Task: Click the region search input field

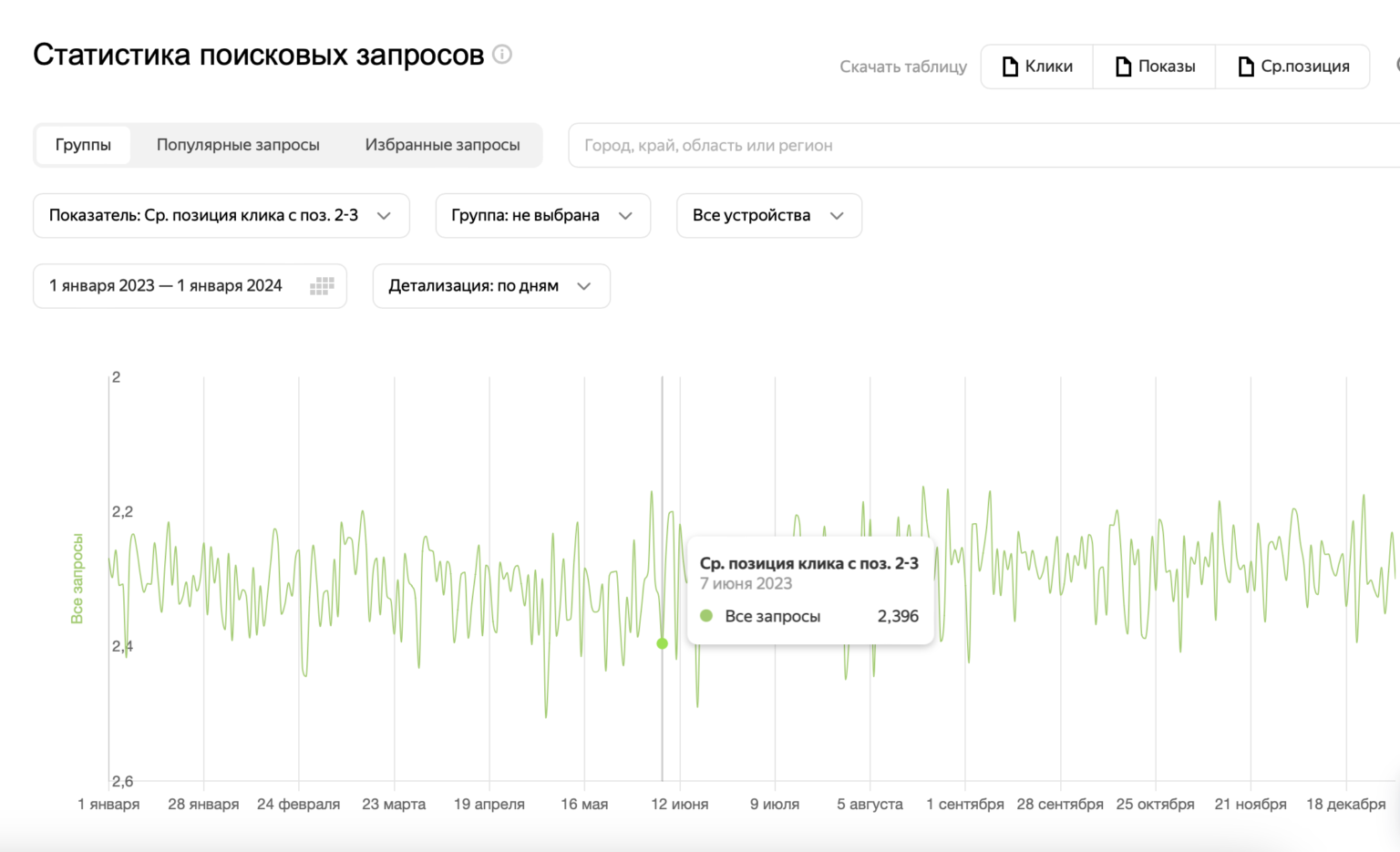Action: coord(984,146)
